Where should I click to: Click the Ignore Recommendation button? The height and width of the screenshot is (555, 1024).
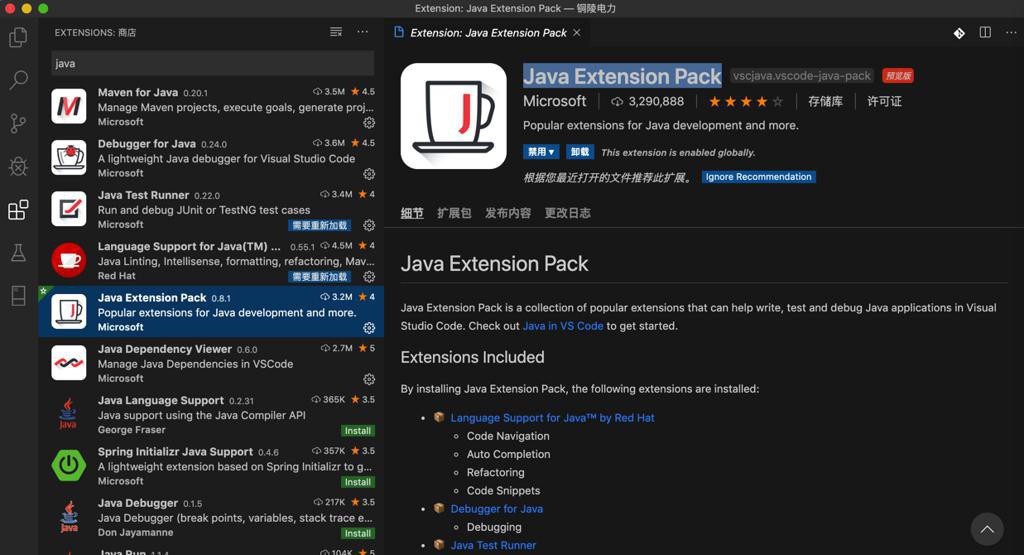point(758,177)
